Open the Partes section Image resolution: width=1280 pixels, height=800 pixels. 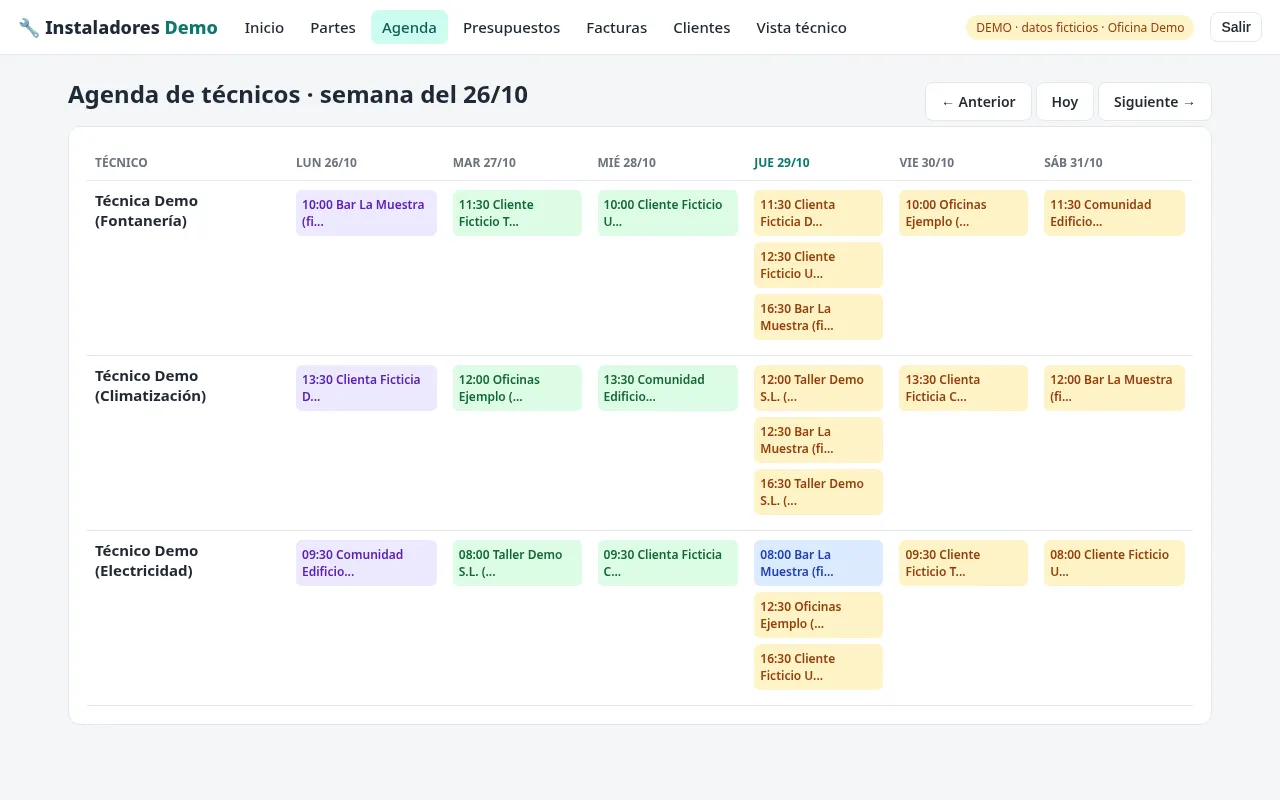coord(333,28)
